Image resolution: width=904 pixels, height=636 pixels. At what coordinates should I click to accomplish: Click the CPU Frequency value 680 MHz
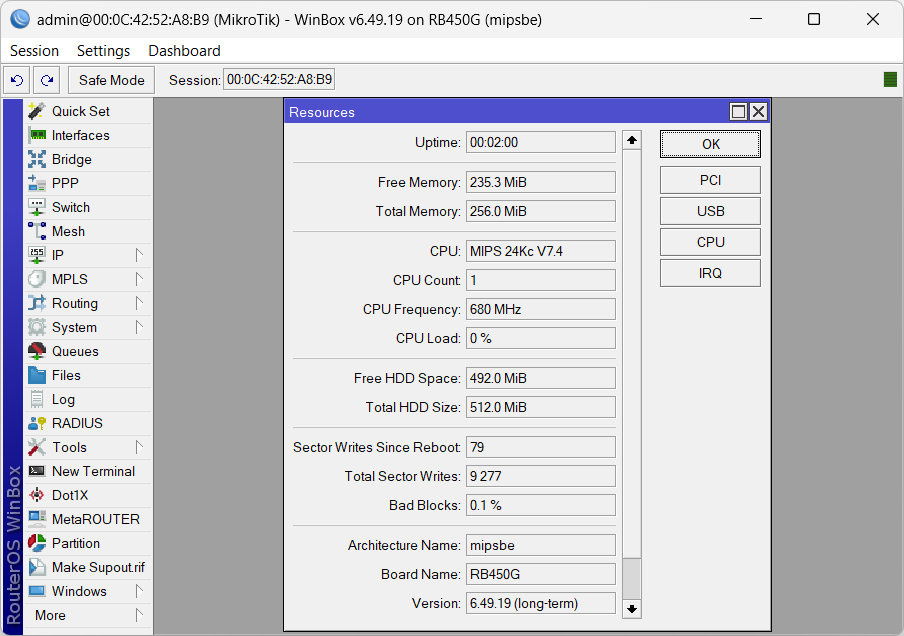pyautogui.click(x=541, y=309)
